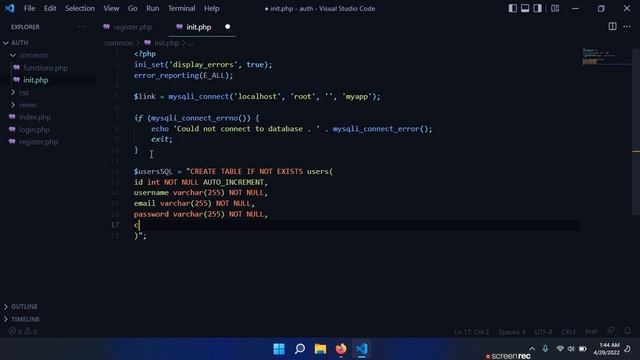This screenshot has width=640, height=360.
Task: Change line ending via CRLF status item
Action: (569, 332)
